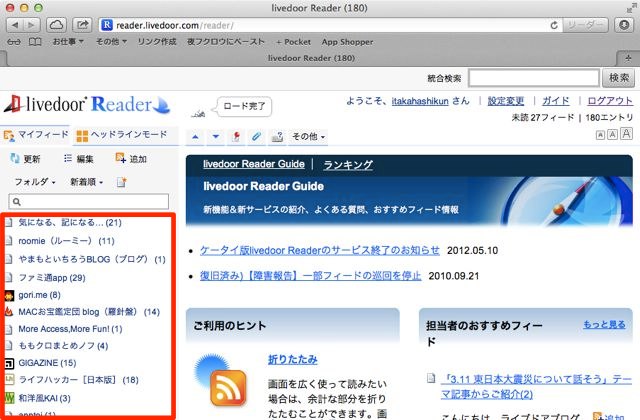Select the MACお宝鑑定団 blog feed
Viewport: 640px width, 420px height.
(x=89, y=312)
